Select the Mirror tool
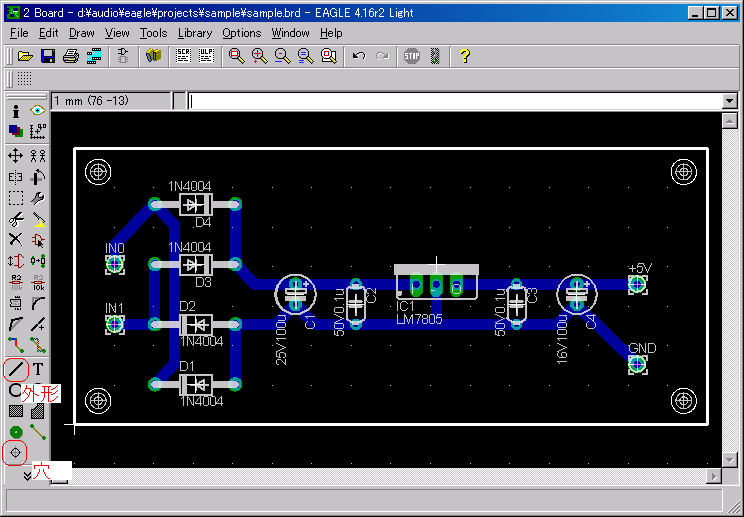744x517 pixels. 16,177
